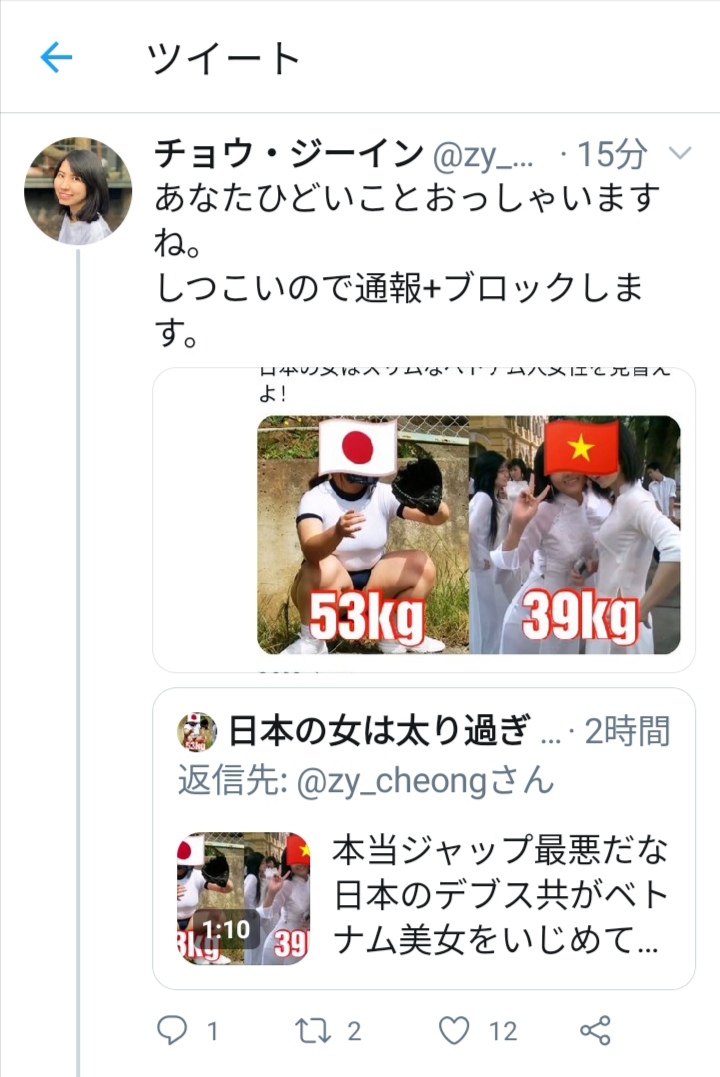720x1077 pixels.
Task: View the like count 12
Action: tap(503, 1031)
